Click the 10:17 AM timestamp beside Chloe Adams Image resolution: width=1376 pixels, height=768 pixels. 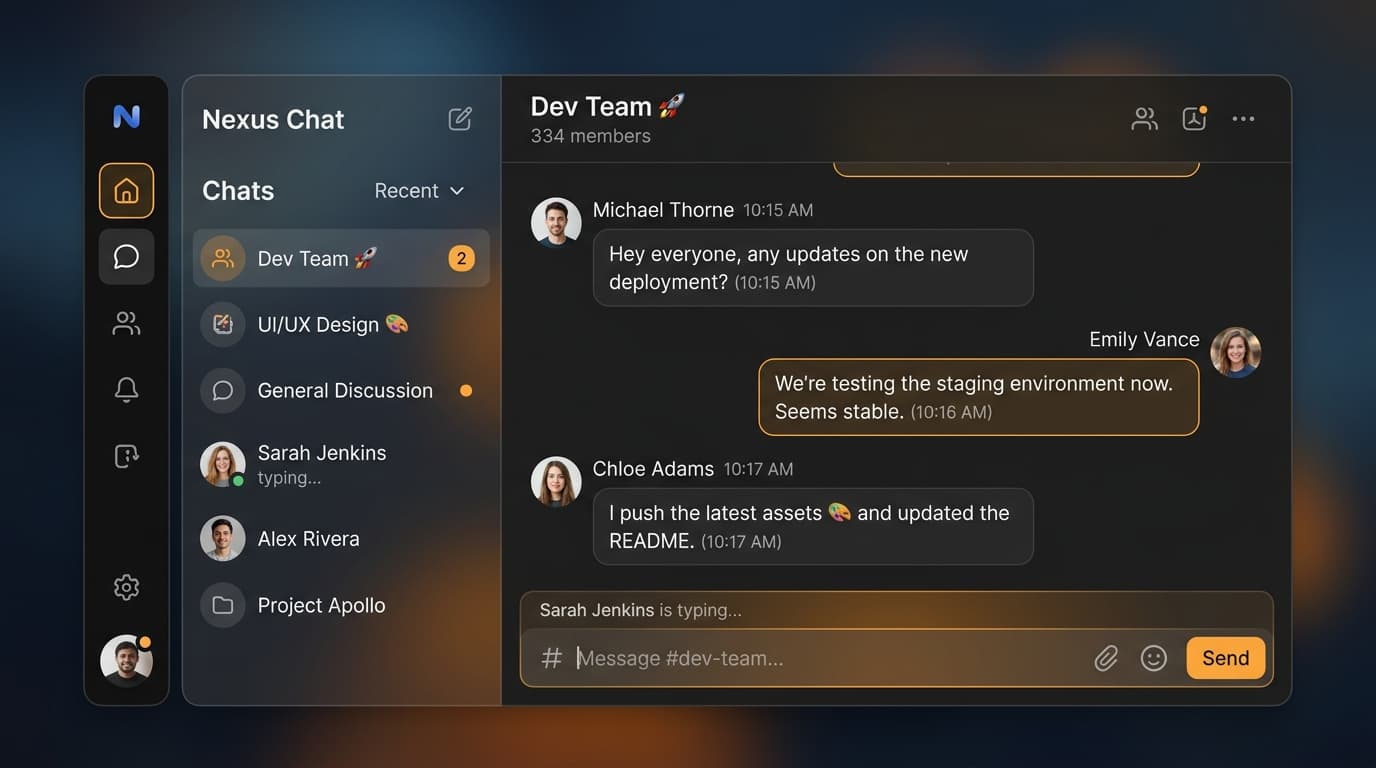tap(758, 469)
